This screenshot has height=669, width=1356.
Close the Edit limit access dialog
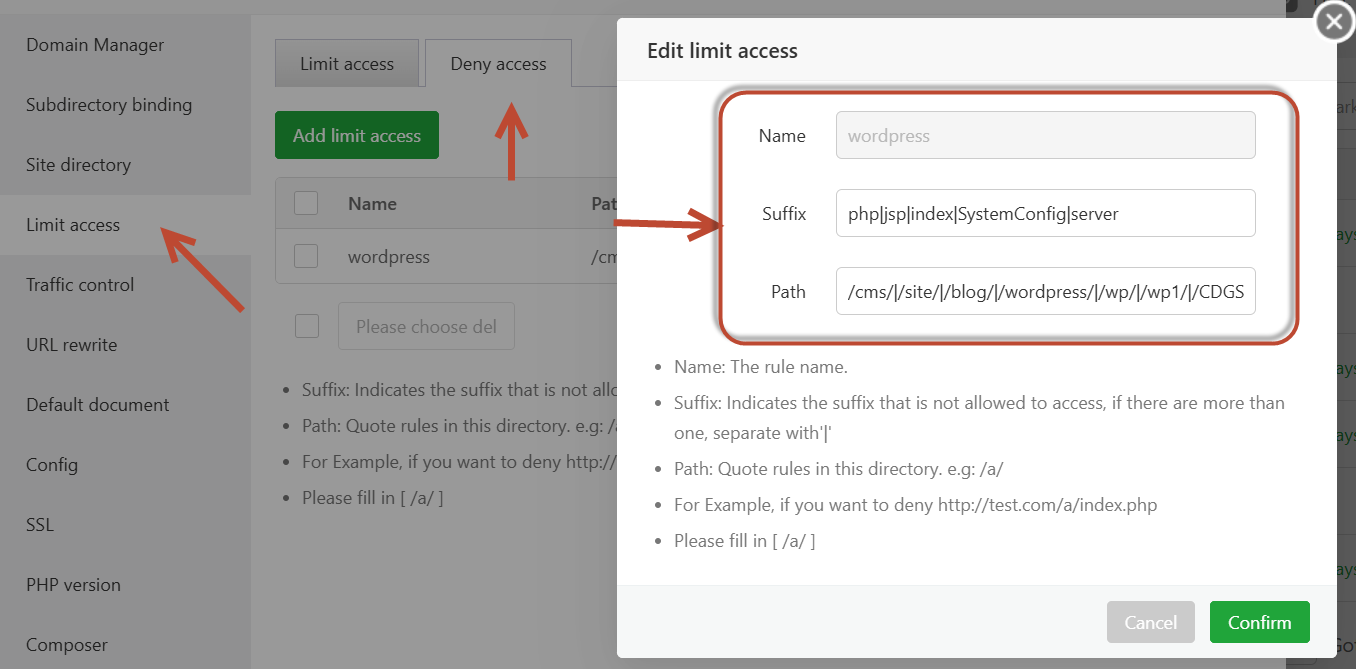(1334, 22)
